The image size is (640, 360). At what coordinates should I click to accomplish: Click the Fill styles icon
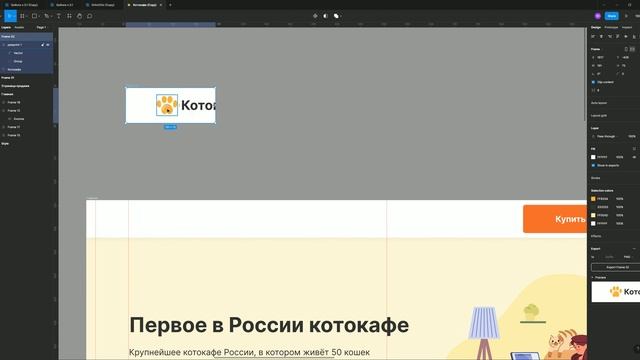coord(634,149)
